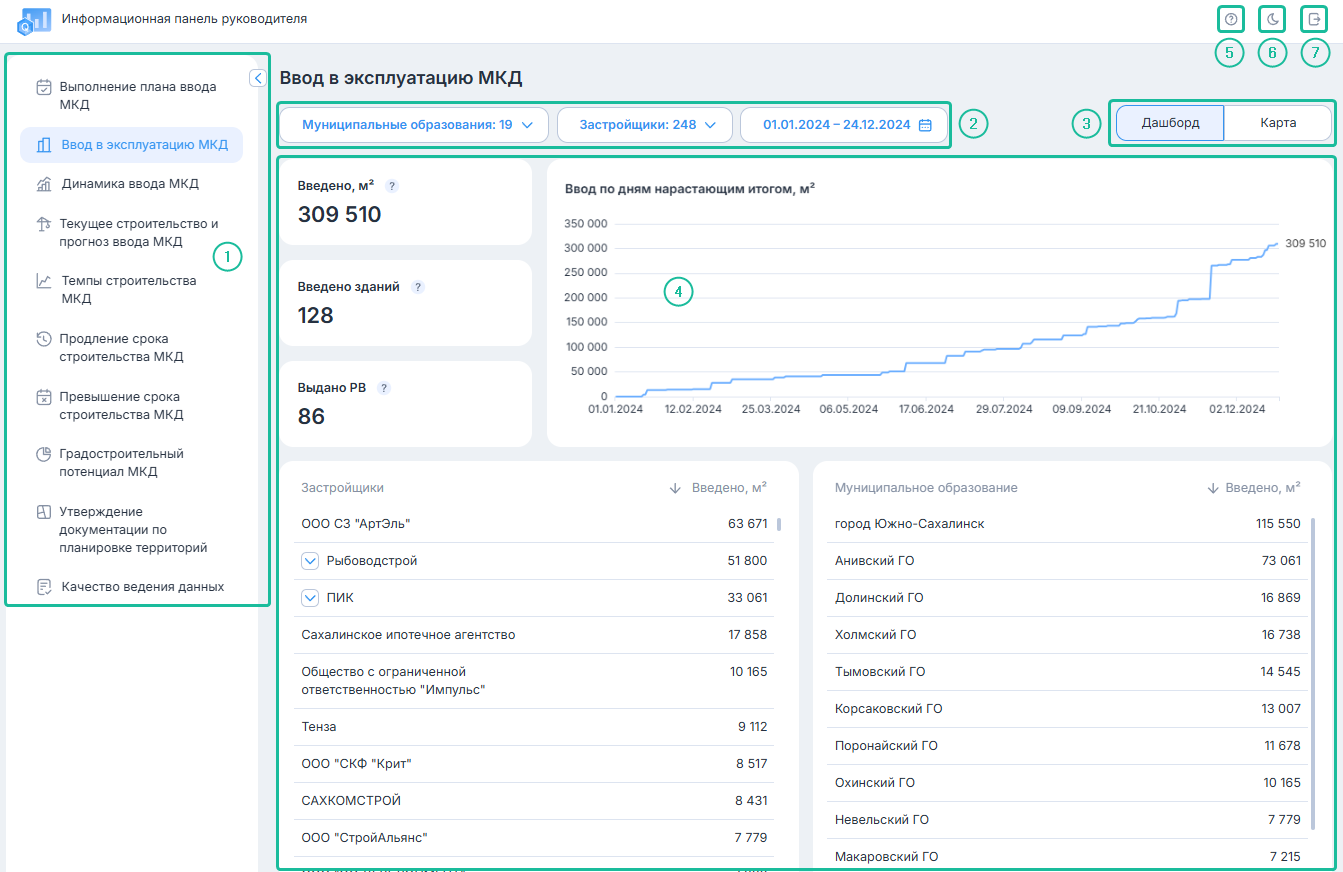Image resolution: width=1343 pixels, height=872 pixels.
Task: Collapse the sidebar with chevron button
Action: 257,77
